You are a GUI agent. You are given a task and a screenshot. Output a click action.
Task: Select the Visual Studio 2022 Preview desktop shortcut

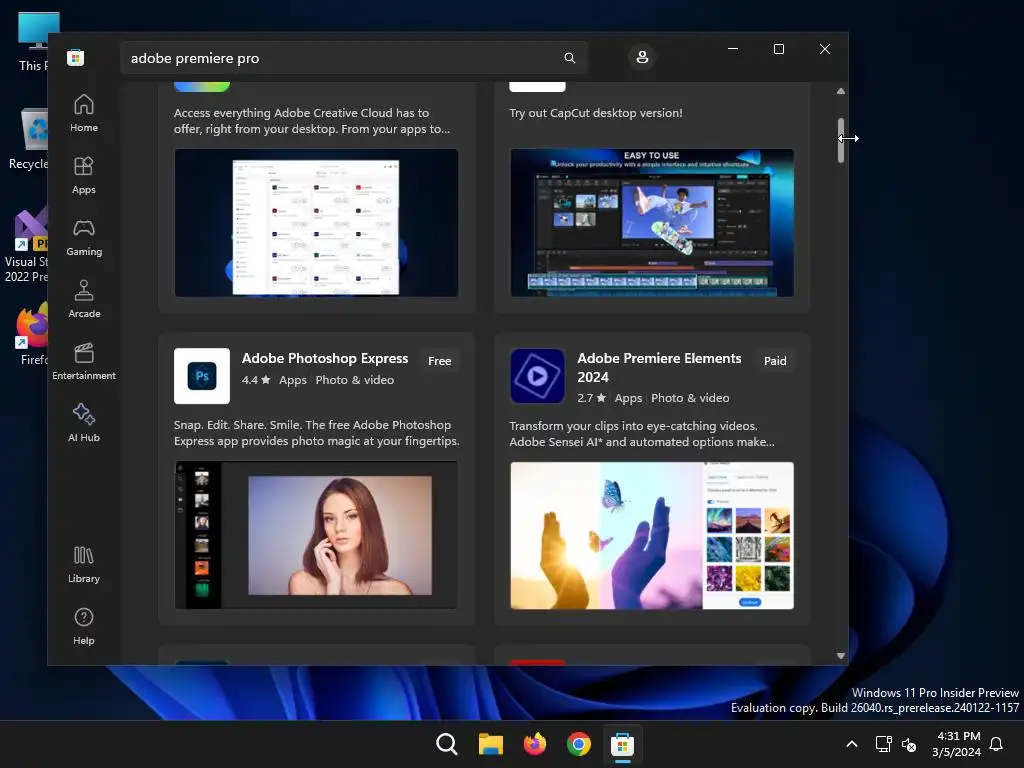click(26, 246)
